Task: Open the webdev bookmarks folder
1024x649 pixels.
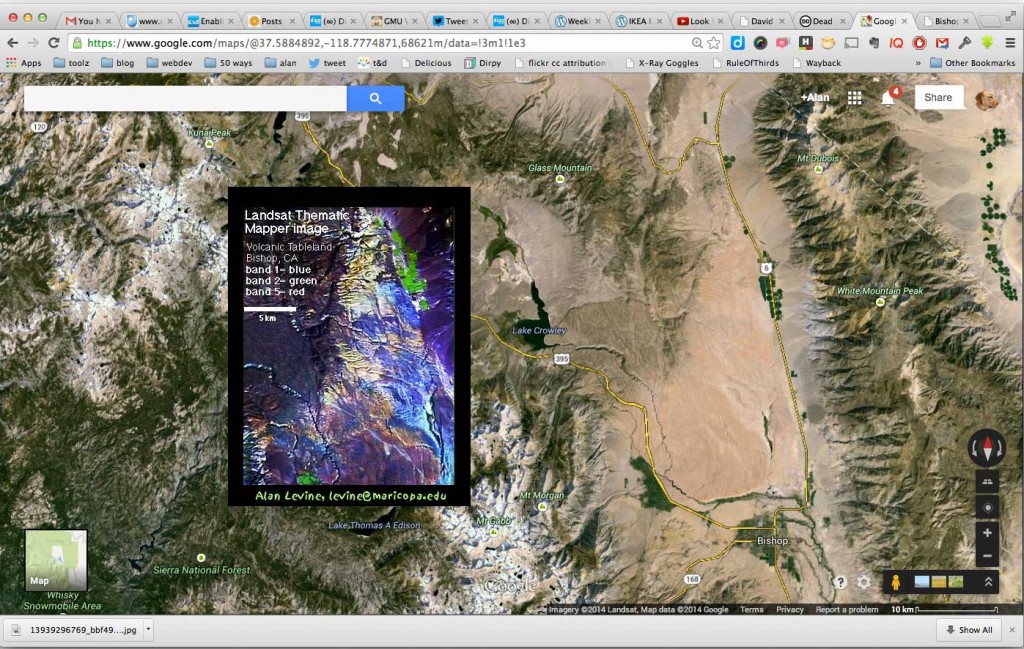Action: tap(169, 63)
